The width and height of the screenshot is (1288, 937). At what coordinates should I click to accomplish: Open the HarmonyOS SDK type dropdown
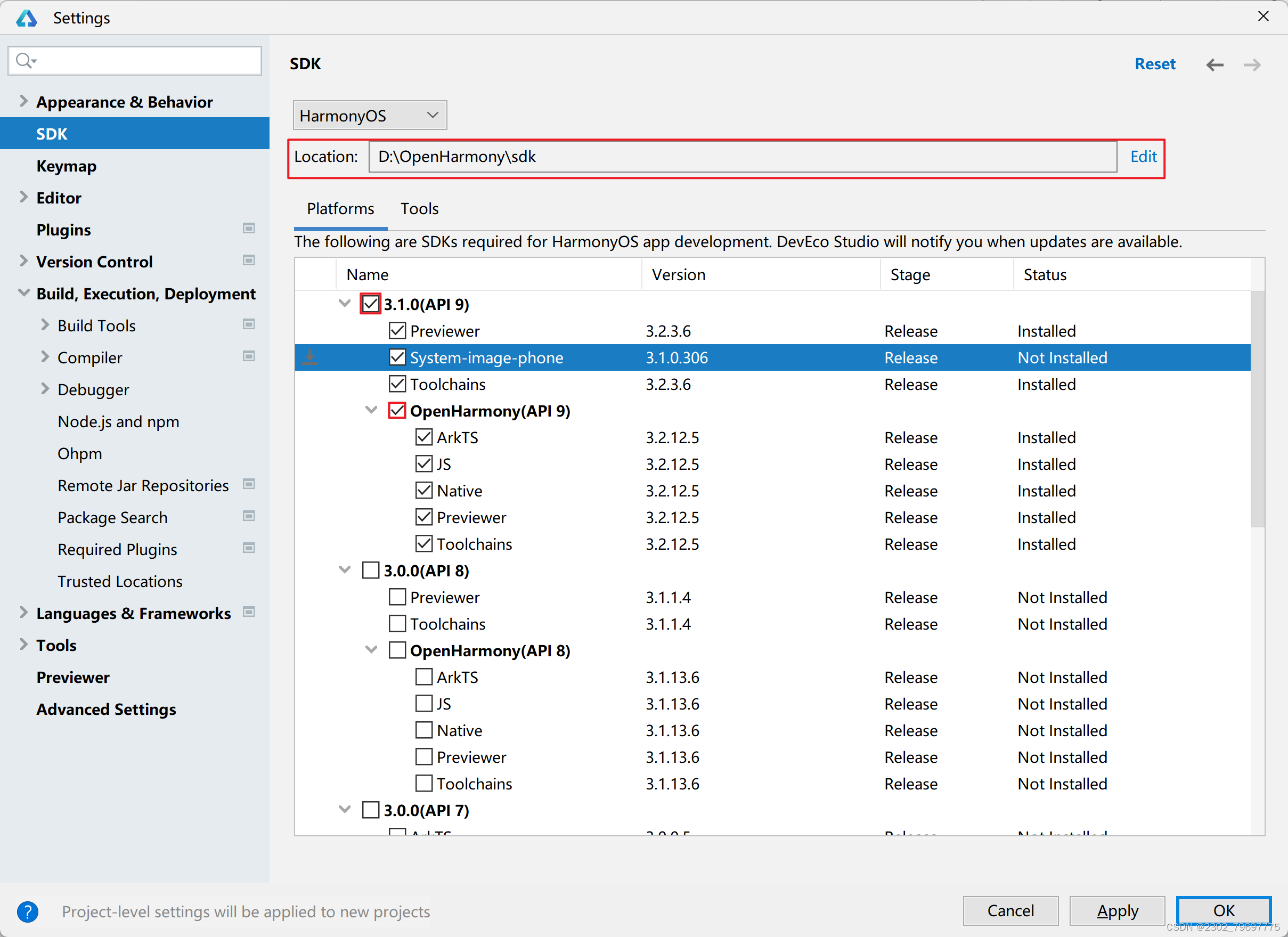tap(370, 115)
